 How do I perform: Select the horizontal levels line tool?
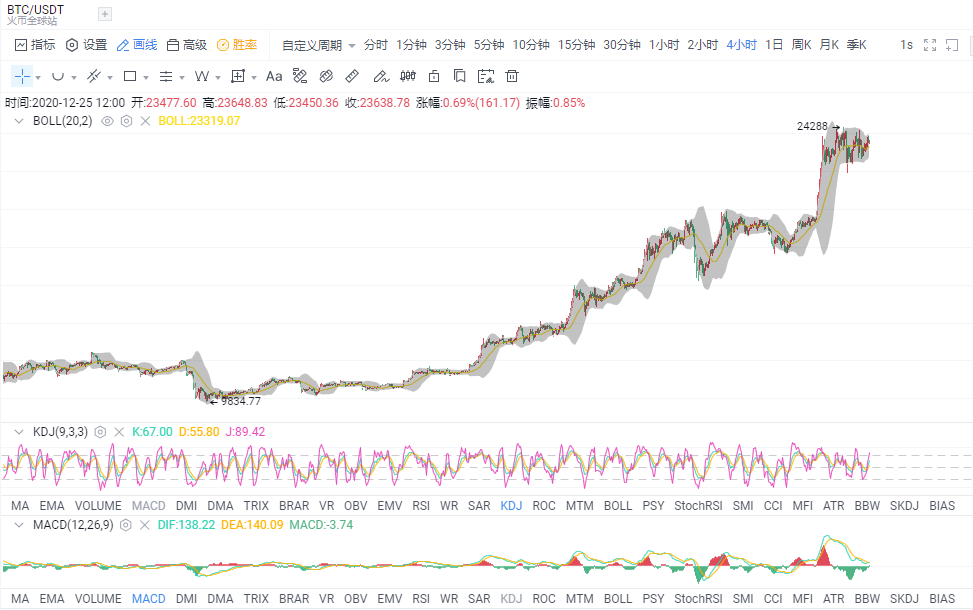click(x=166, y=76)
